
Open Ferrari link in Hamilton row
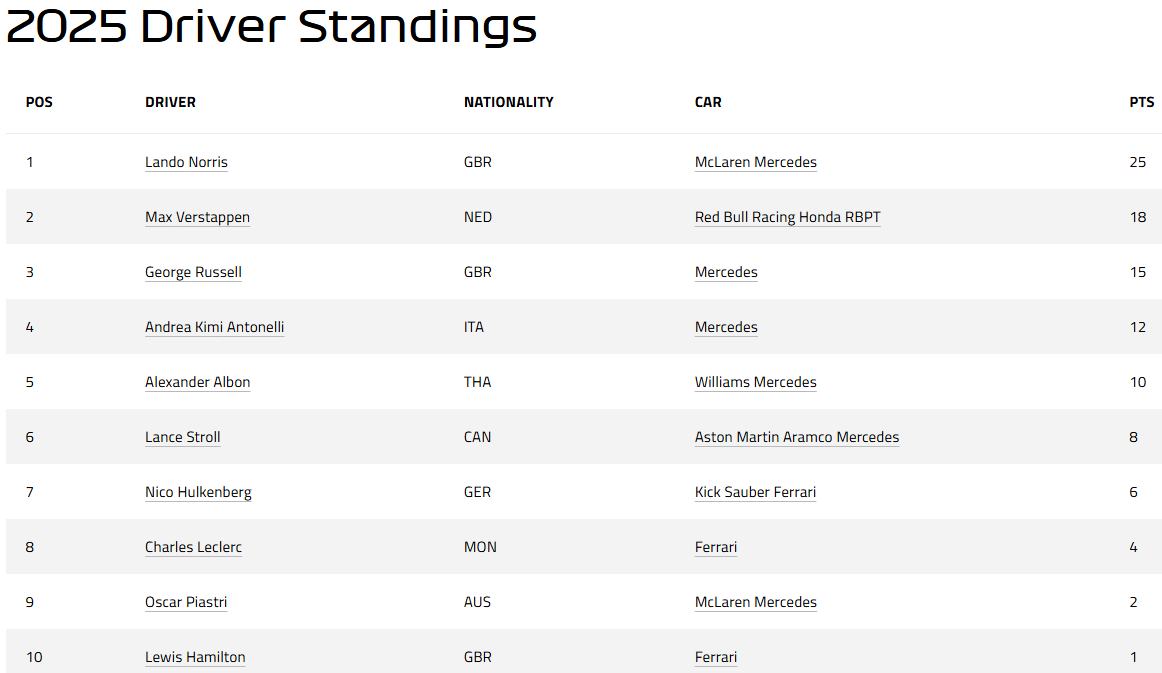point(716,657)
